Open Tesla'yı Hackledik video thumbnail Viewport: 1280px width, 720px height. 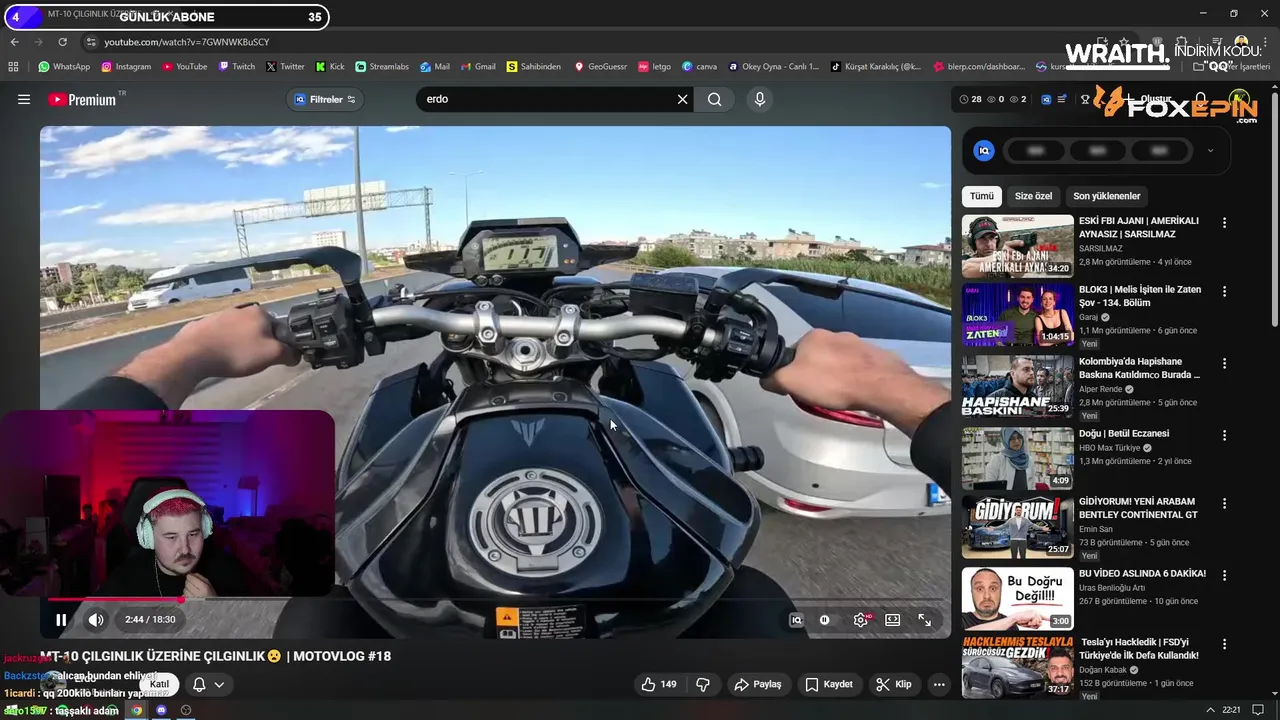click(1017, 667)
